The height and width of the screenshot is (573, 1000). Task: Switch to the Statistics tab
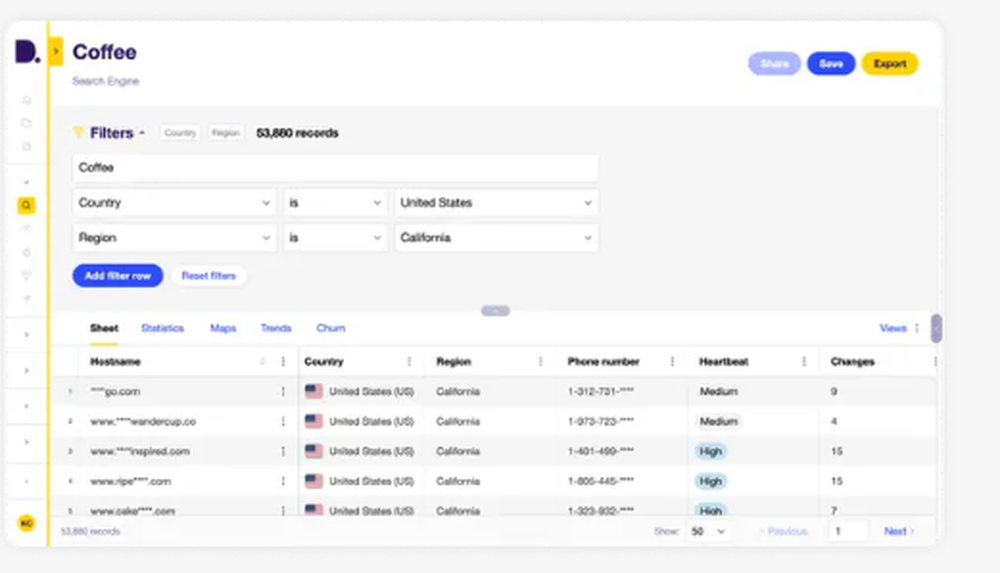pyautogui.click(x=163, y=328)
